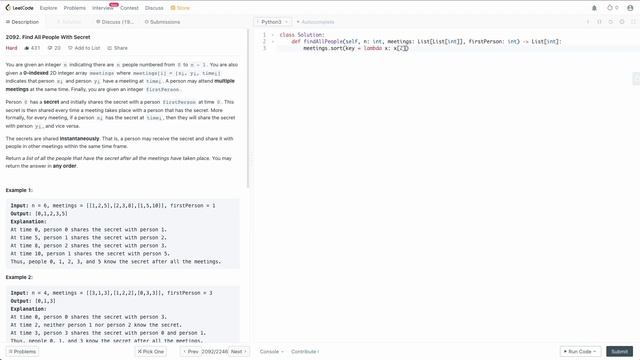
Task: Open Contest in the navbar
Action: 129,8
